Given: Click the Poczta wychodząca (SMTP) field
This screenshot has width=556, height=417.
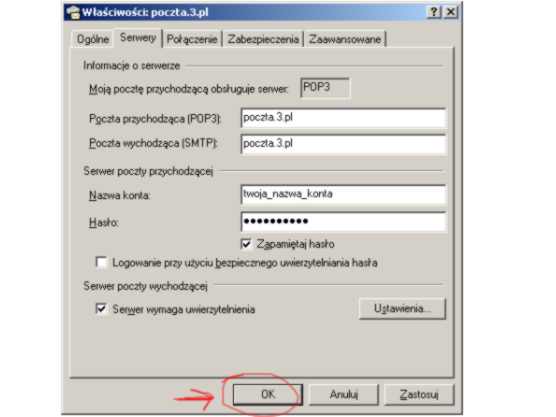Looking at the screenshot, I should 343,144.
